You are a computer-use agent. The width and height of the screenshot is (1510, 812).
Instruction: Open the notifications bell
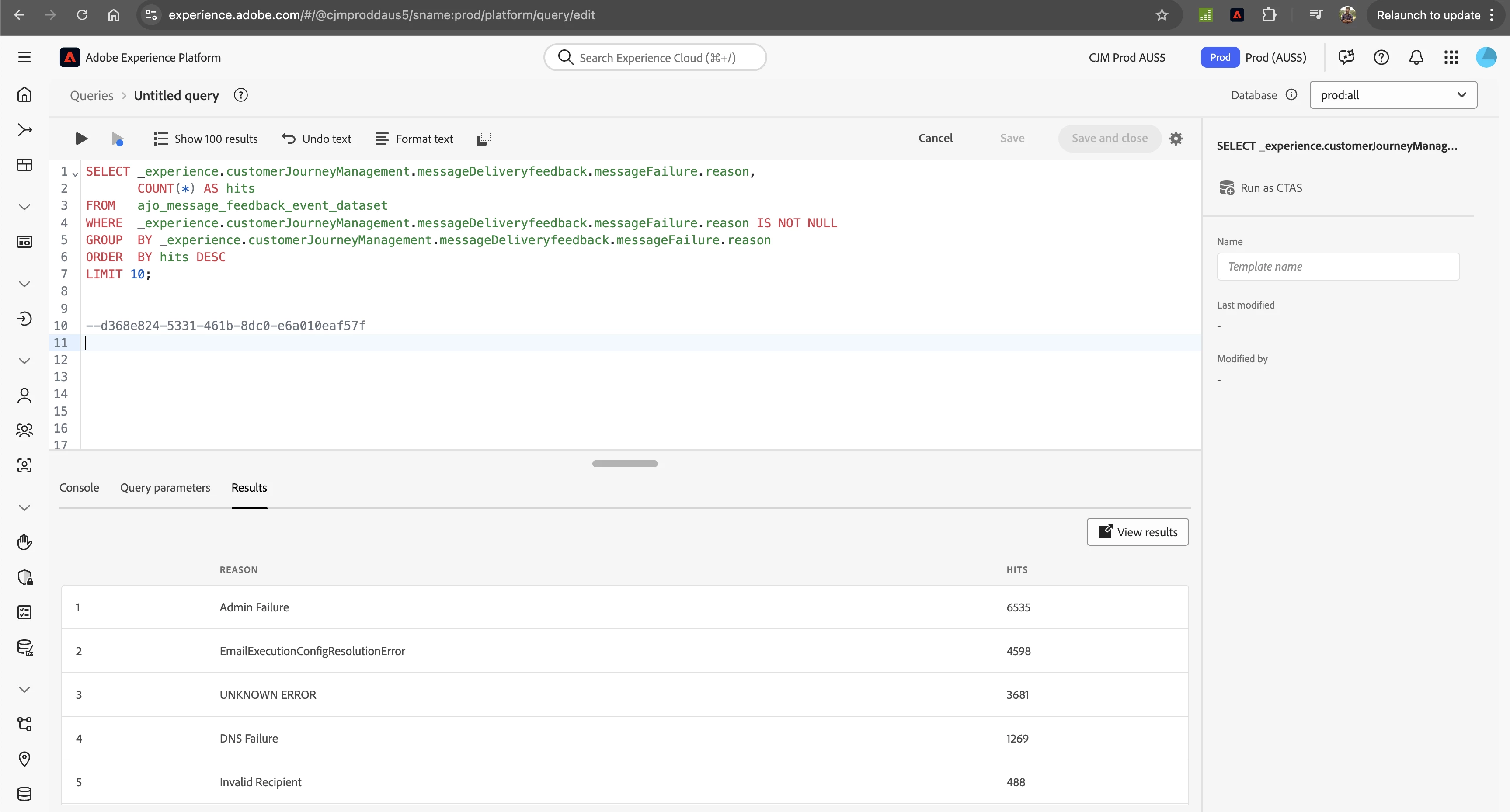(x=1416, y=57)
